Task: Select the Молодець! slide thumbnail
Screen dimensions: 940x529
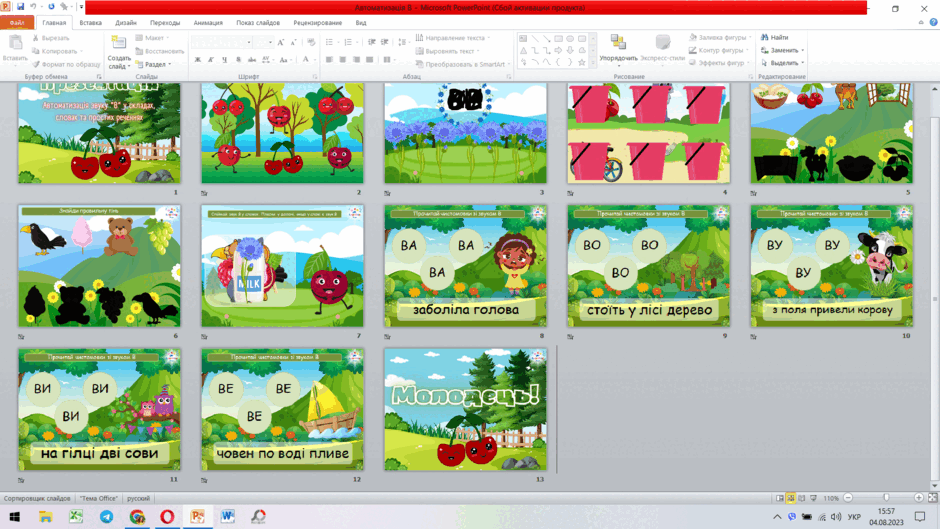Action: point(465,410)
